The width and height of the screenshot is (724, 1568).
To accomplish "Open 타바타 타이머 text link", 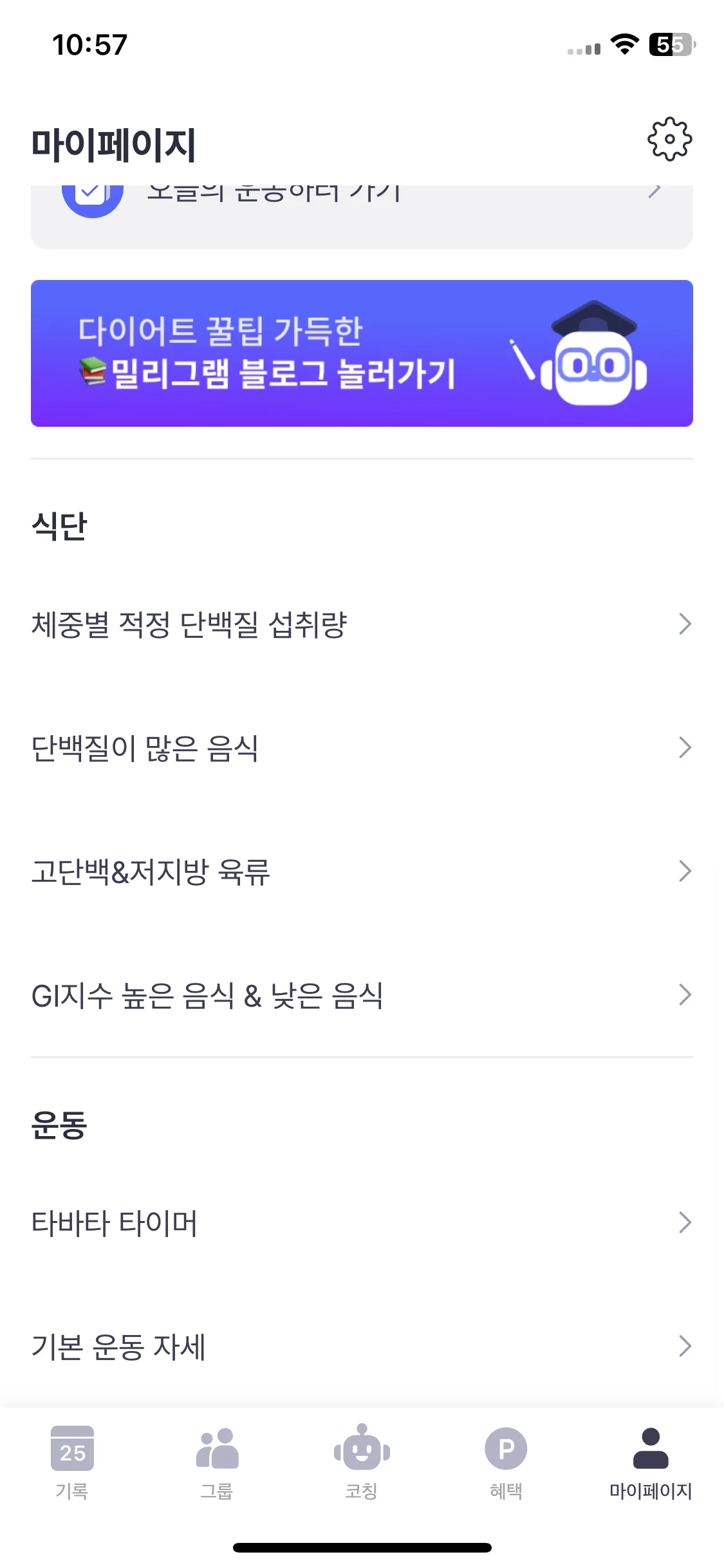I will coord(115,1223).
